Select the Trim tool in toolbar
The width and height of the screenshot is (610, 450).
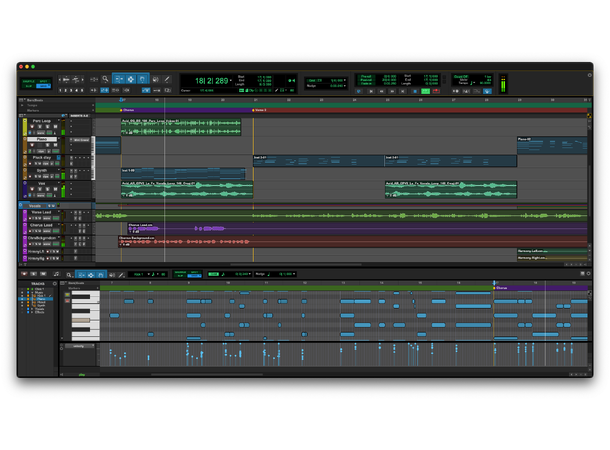point(119,79)
